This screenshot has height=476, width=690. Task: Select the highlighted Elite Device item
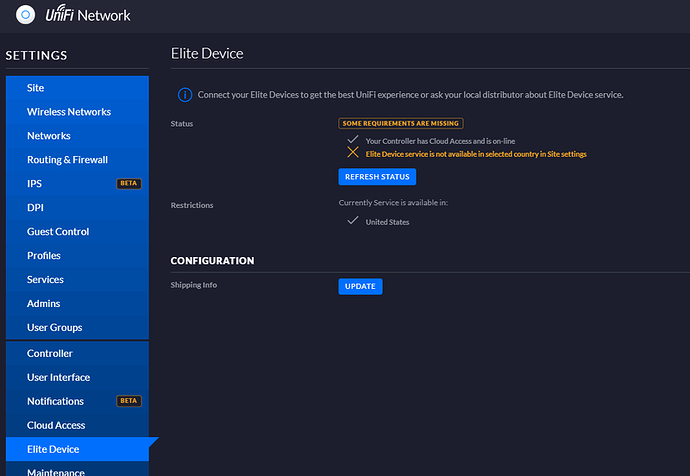[x=77, y=449]
